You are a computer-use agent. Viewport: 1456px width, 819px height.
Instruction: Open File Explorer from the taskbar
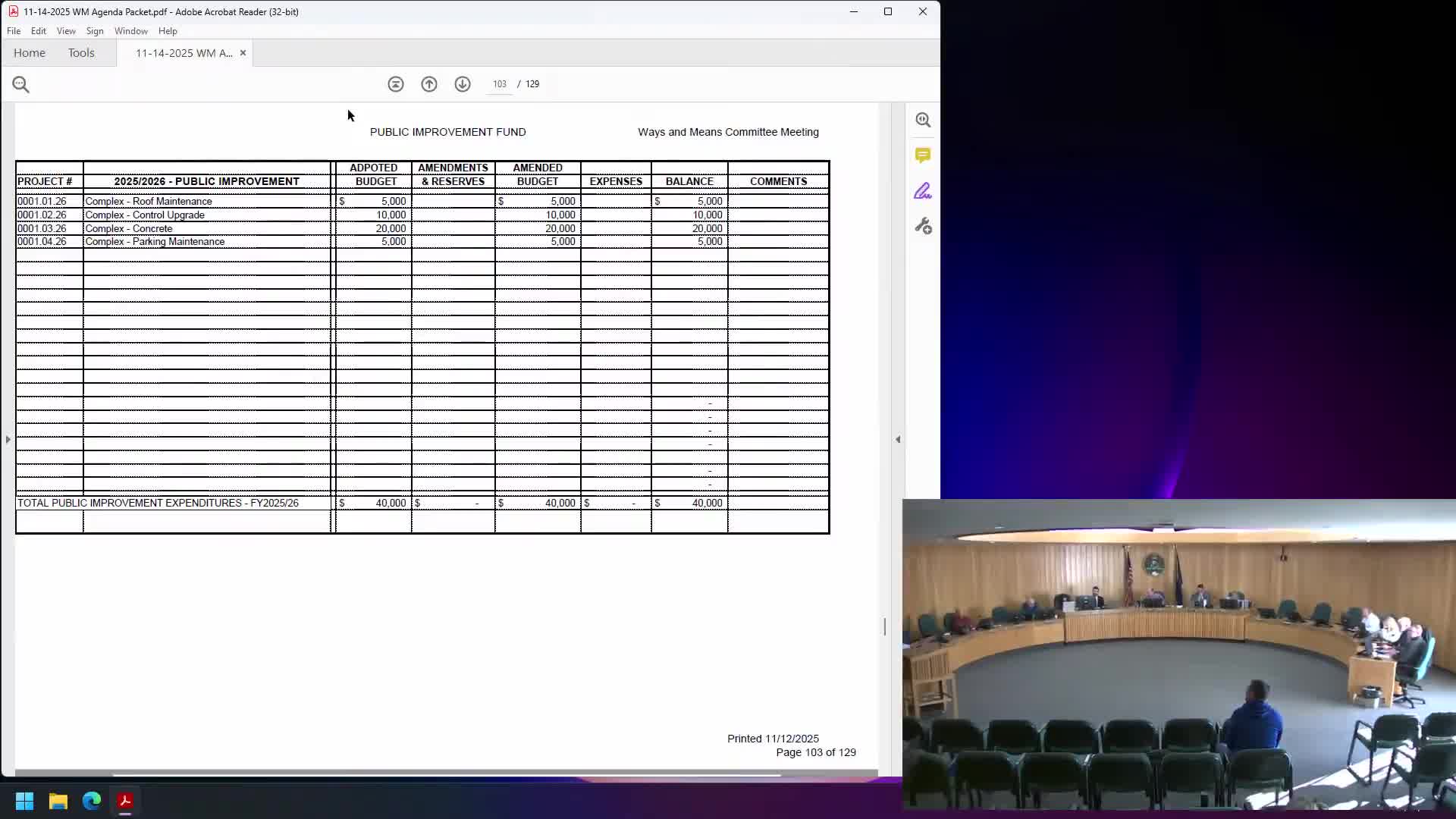pyautogui.click(x=58, y=801)
